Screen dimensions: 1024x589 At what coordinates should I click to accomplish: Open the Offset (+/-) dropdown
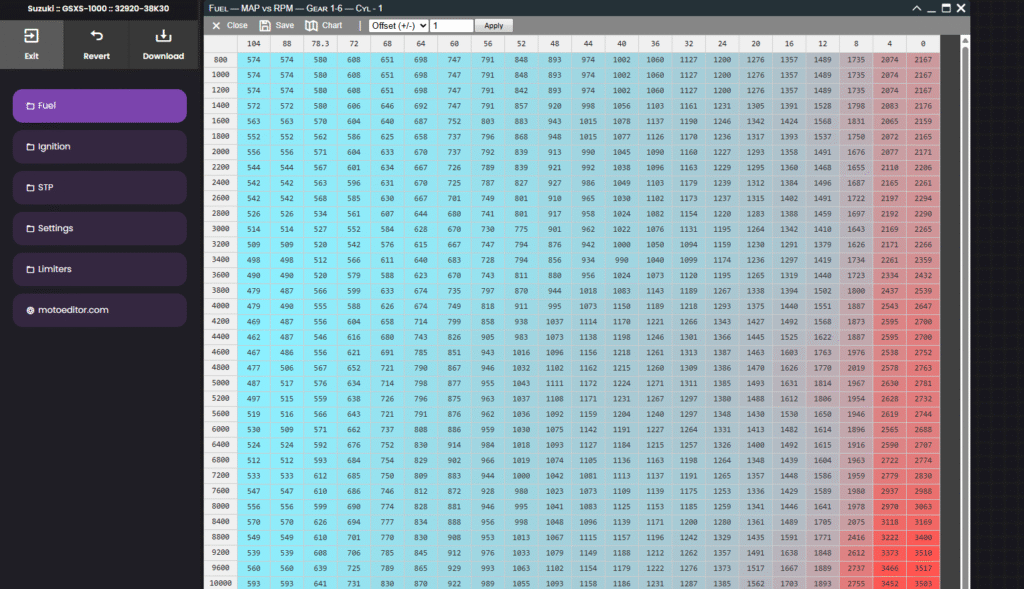tap(399, 25)
